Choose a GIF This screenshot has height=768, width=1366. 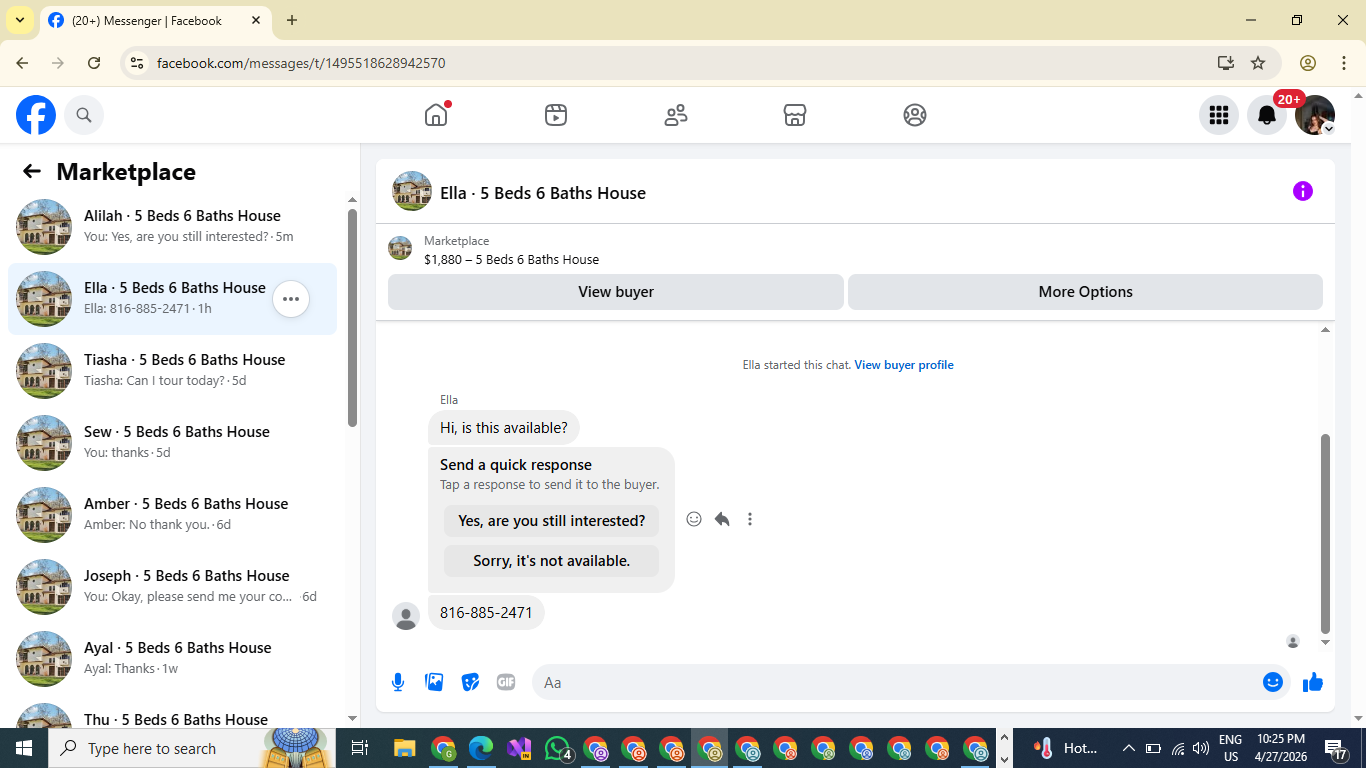coord(506,682)
